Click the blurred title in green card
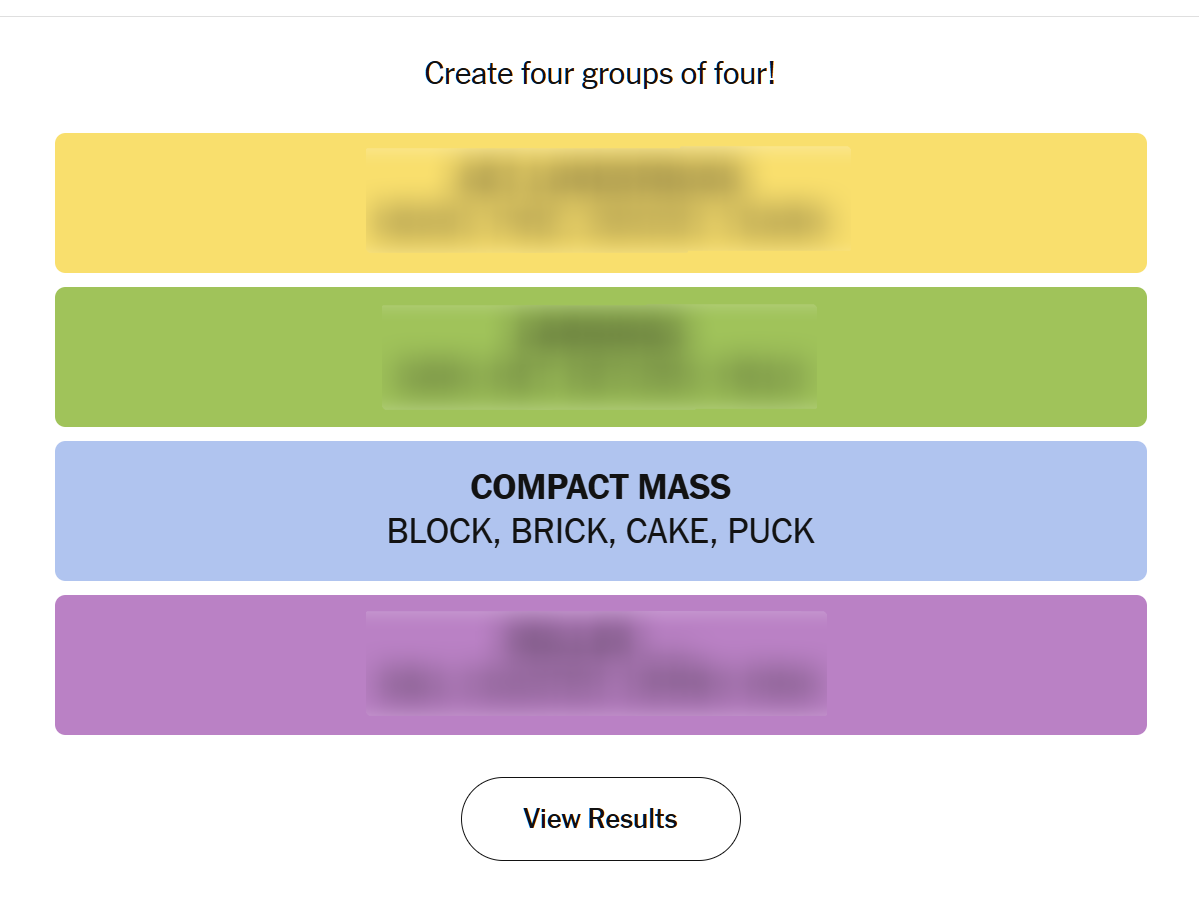This screenshot has width=1199, height=921. [600, 331]
